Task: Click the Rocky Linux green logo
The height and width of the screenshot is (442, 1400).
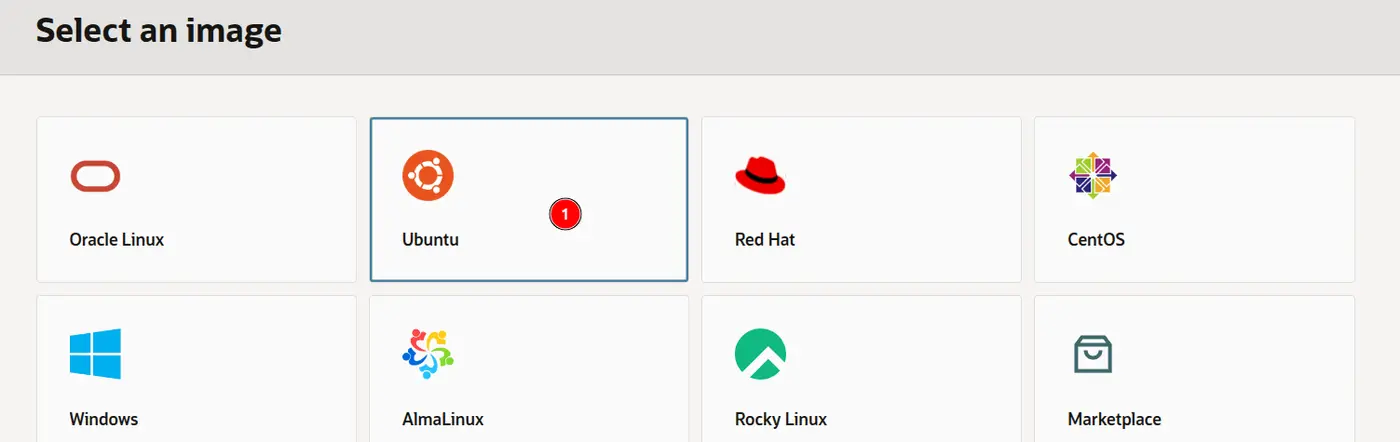Action: click(x=760, y=354)
